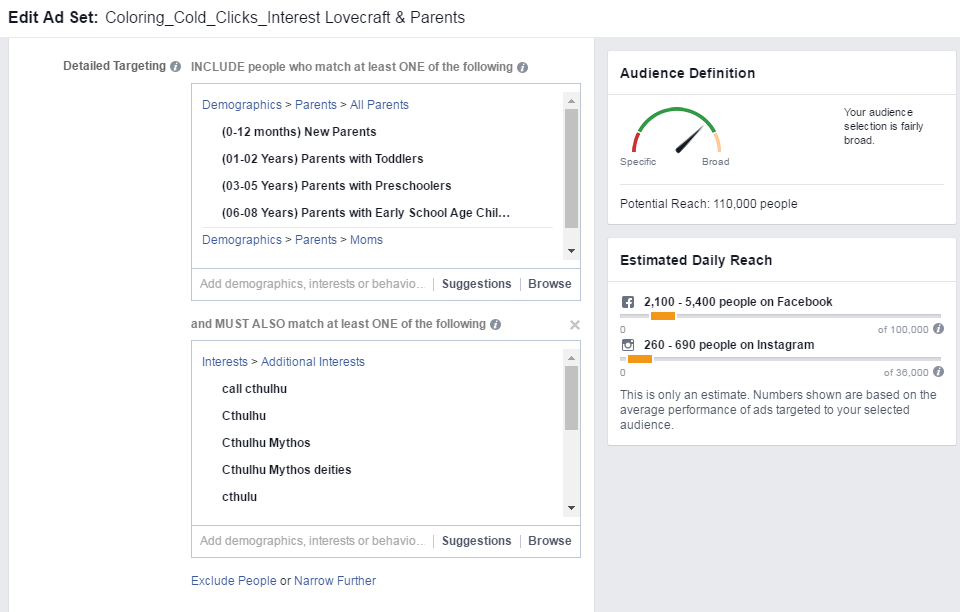Click the Instagram logo icon in Estimated Daily Reach
Screen dimensions: 960x612
(x=628, y=345)
